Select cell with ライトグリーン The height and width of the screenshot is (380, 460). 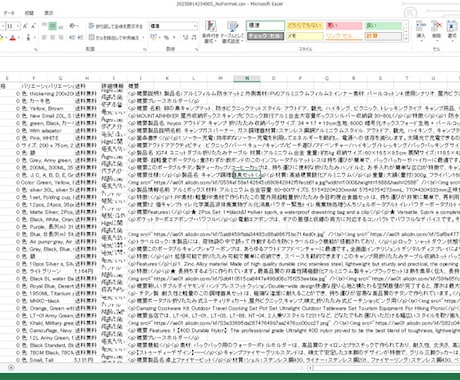click(47, 271)
